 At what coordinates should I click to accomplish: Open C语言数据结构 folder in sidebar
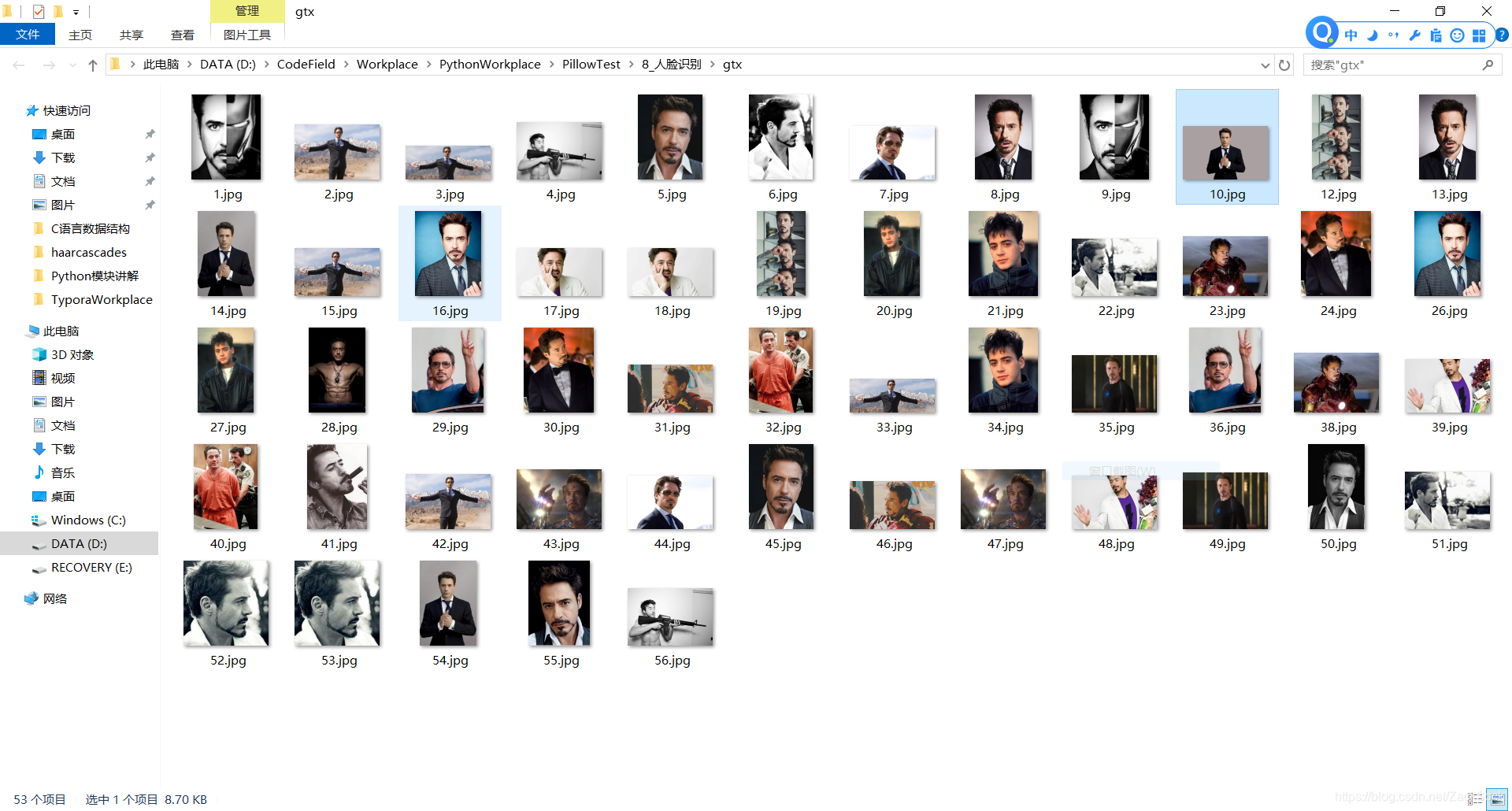pos(90,229)
